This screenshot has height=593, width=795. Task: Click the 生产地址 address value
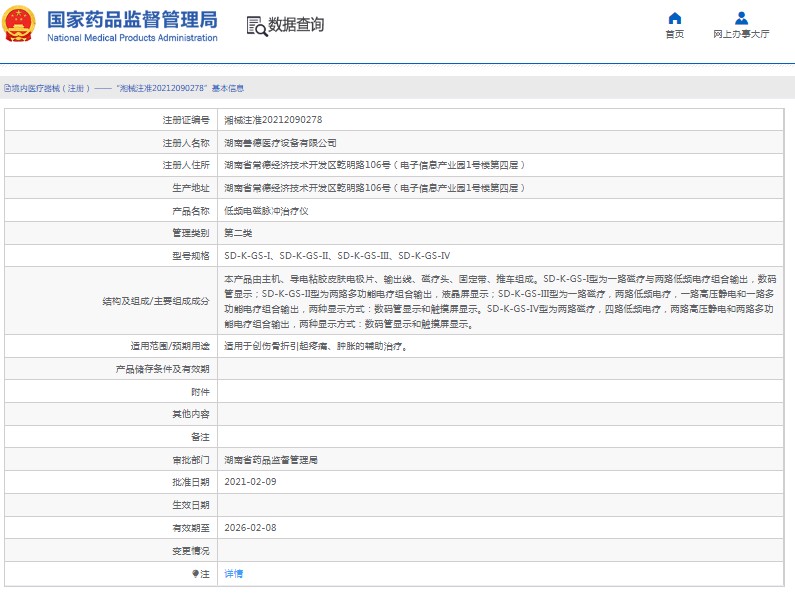click(x=375, y=188)
